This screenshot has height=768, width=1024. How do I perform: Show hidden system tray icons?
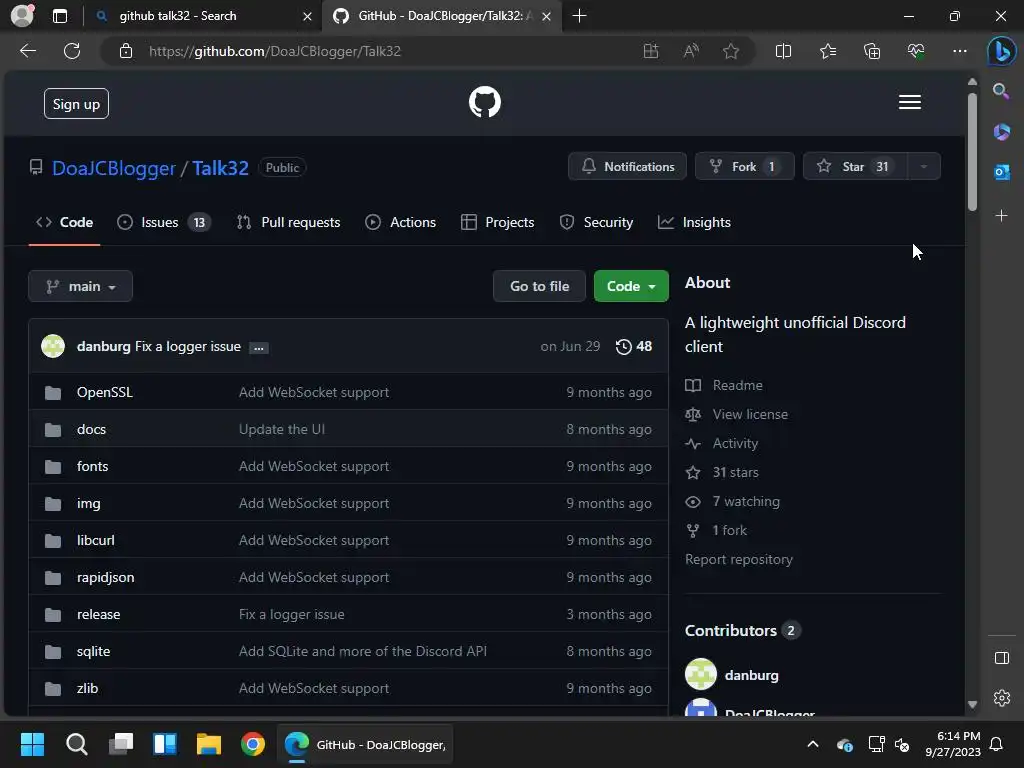tap(813, 744)
